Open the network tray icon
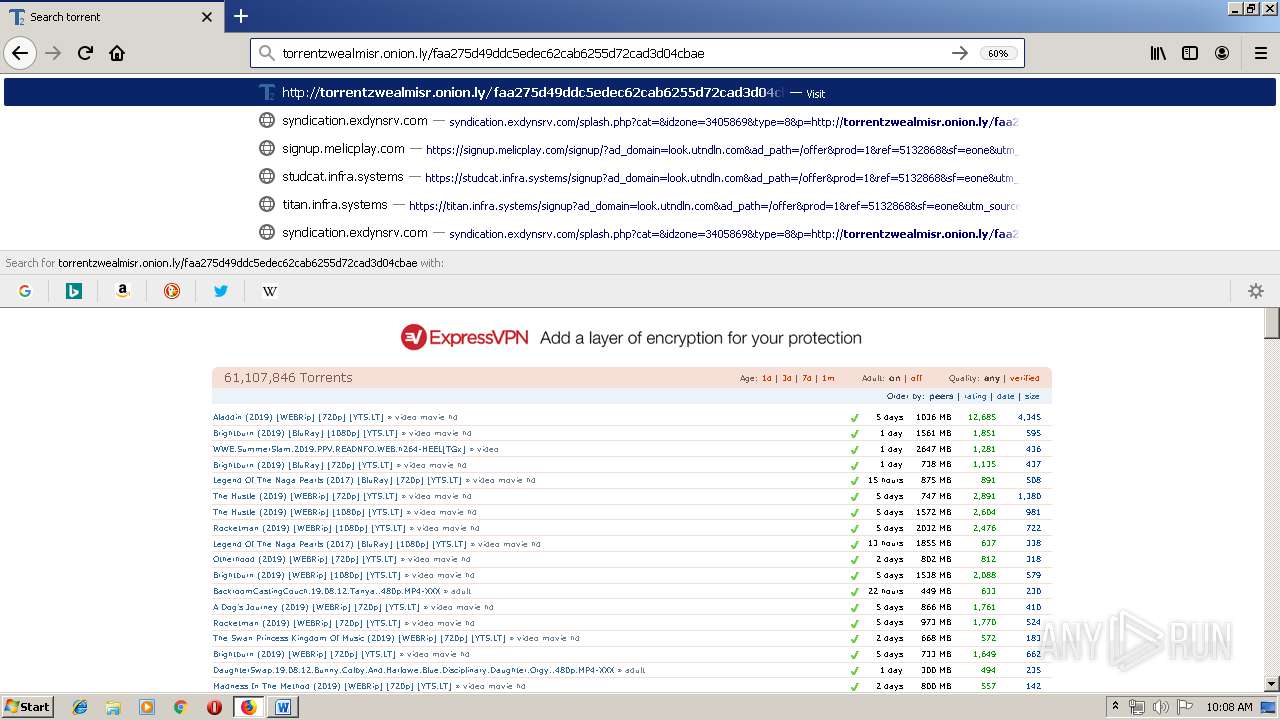Image resolution: width=1280 pixels, height=720 pixels. coord(1137,707)
